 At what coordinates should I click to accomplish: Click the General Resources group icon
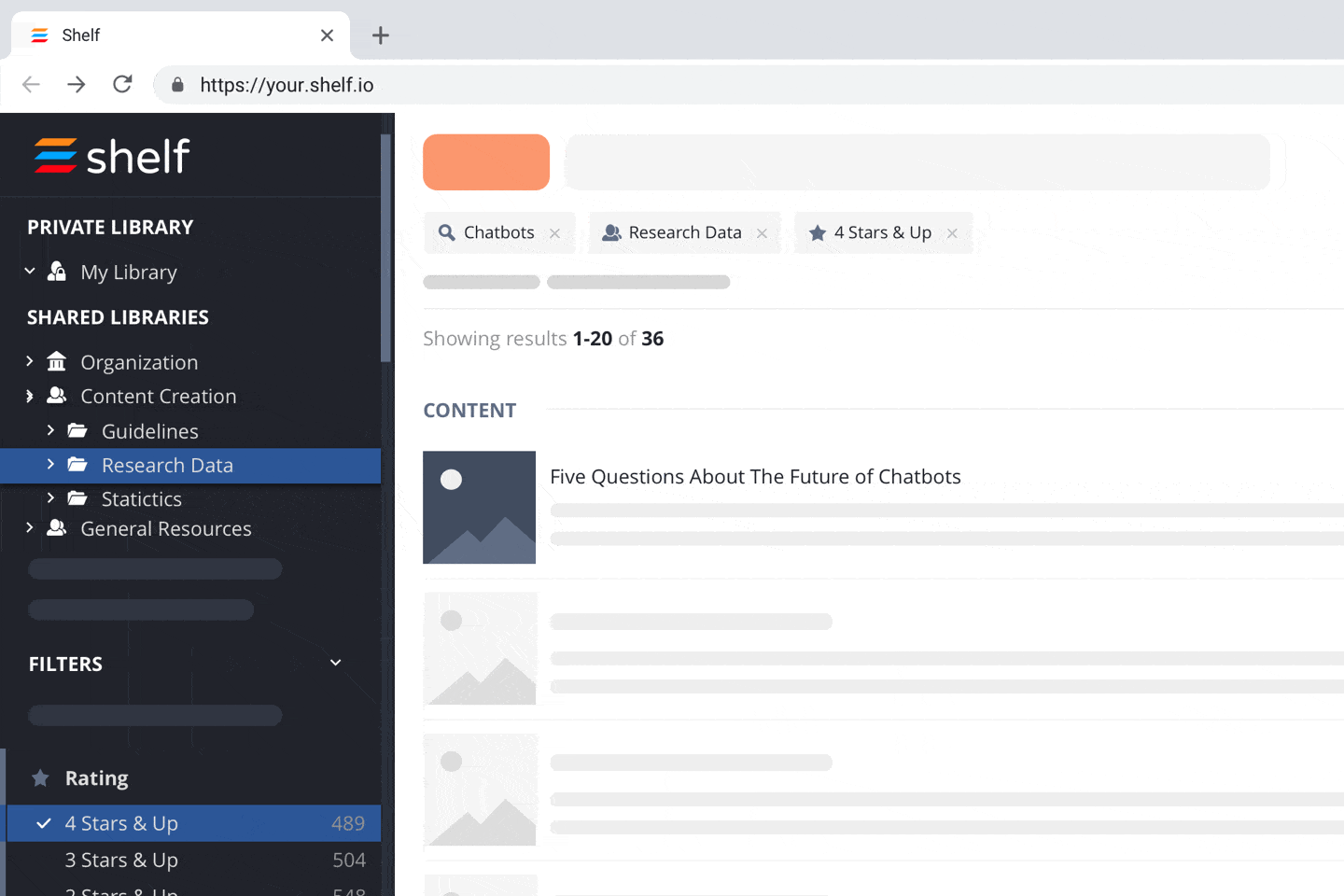pos(57,527)
